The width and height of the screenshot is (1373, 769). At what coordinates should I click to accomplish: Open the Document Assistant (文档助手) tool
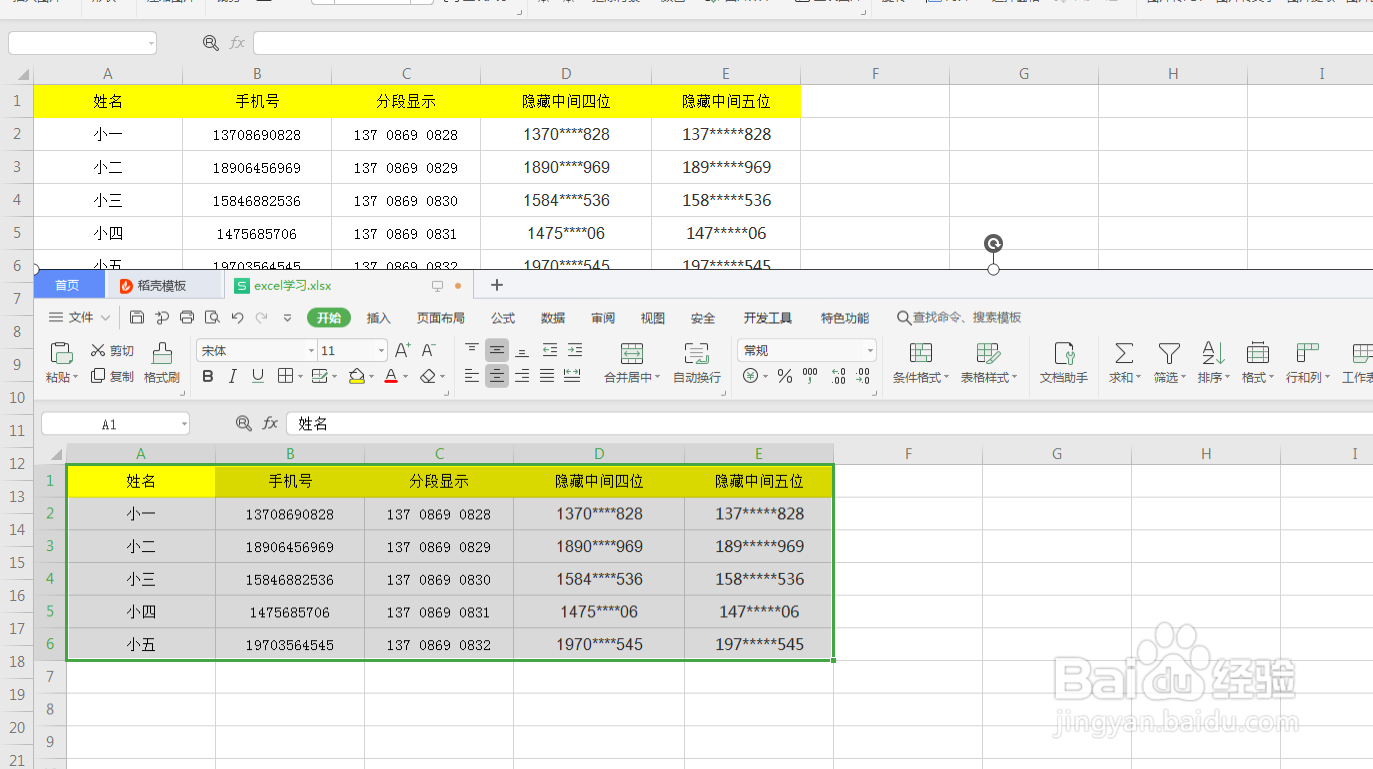[1064, 363]
